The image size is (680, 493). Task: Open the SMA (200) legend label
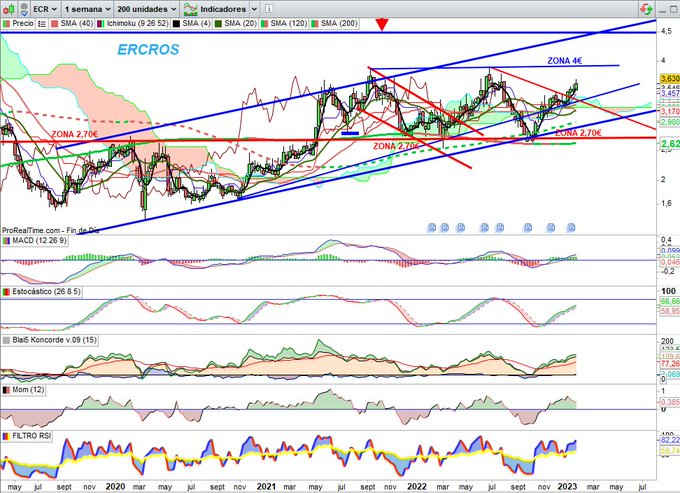point(339,23)
